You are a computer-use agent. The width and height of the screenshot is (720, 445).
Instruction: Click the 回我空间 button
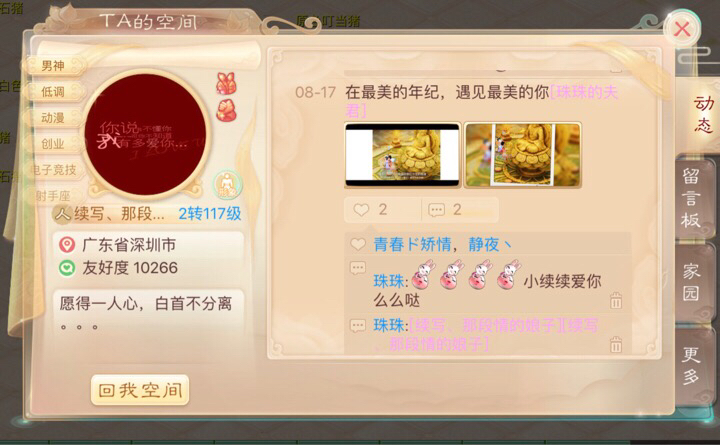[140, 390]
